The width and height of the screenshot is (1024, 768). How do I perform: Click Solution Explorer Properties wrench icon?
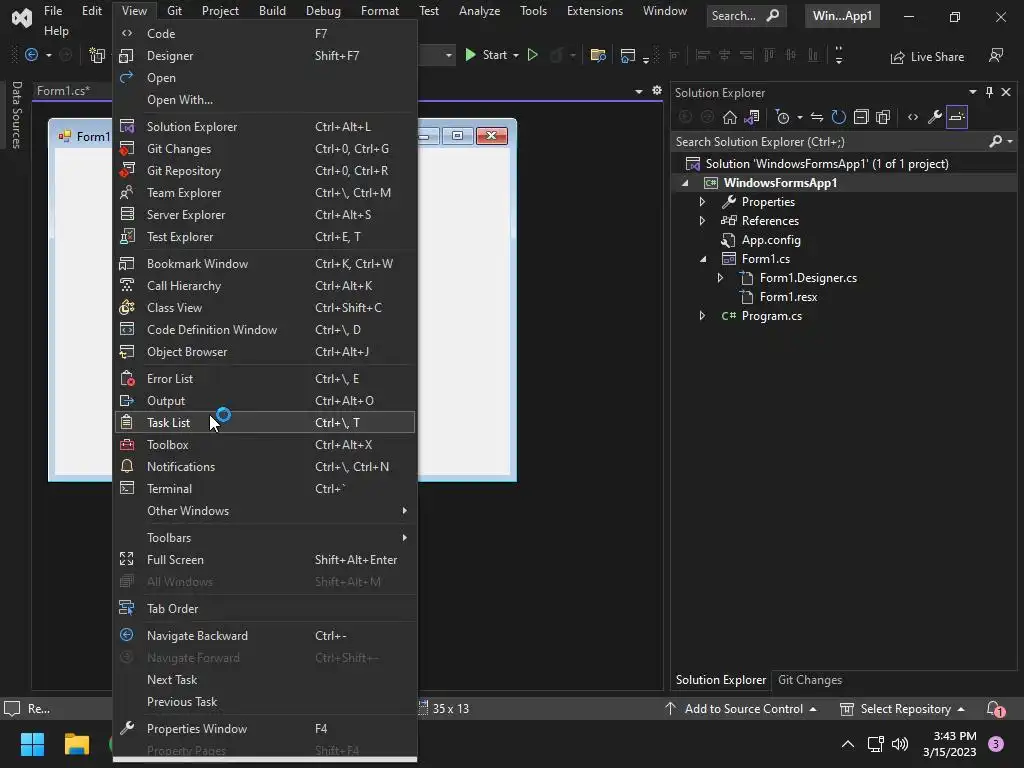935,118
